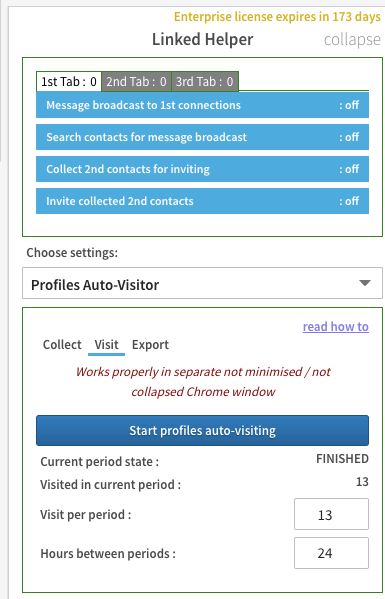Screen dimensions: 385x599
Task: Click the Hours between periods input field
Action: coord(332,553)
